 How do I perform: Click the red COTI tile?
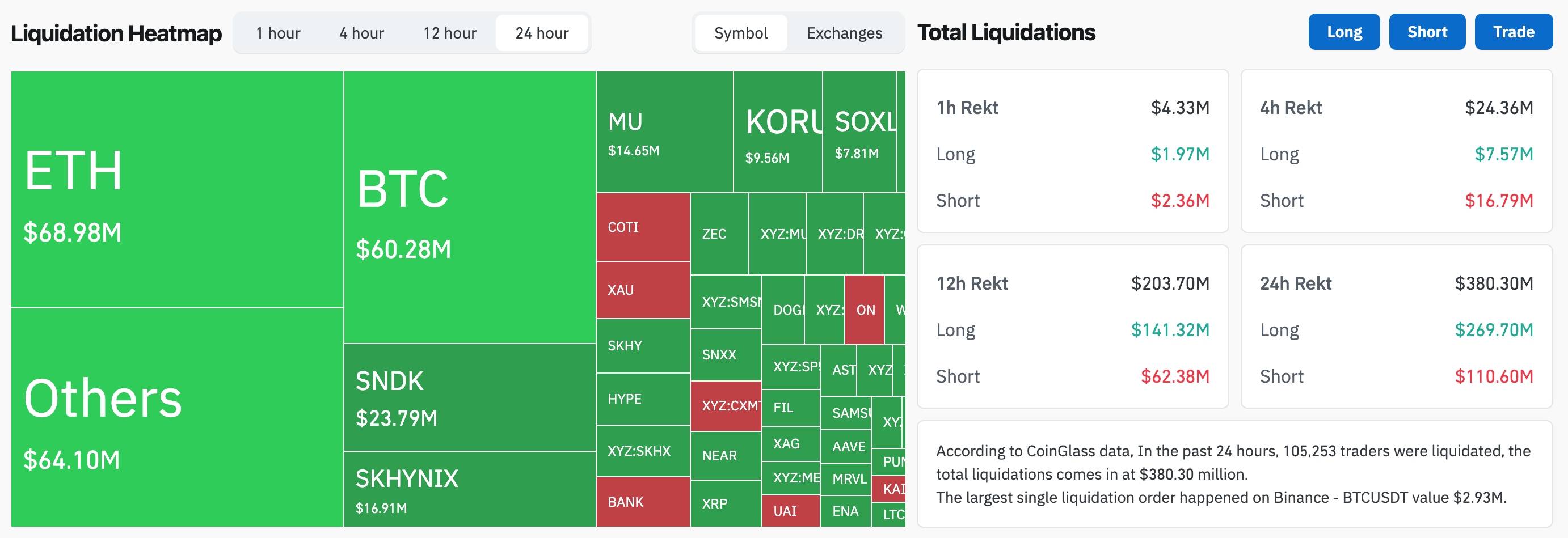(x=643, y=227)
